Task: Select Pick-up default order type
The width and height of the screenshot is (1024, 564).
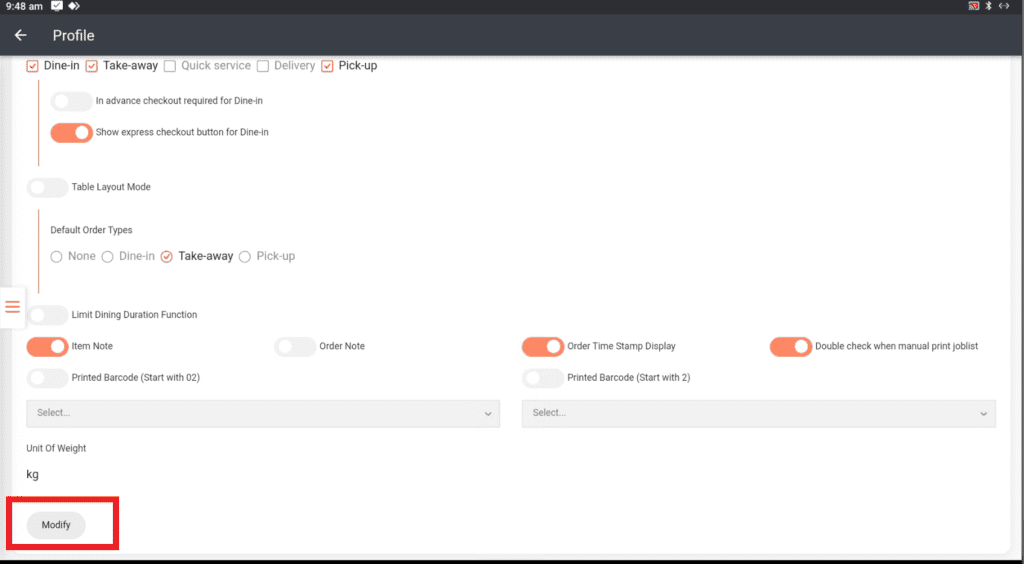Action: (x=245, y=257)
